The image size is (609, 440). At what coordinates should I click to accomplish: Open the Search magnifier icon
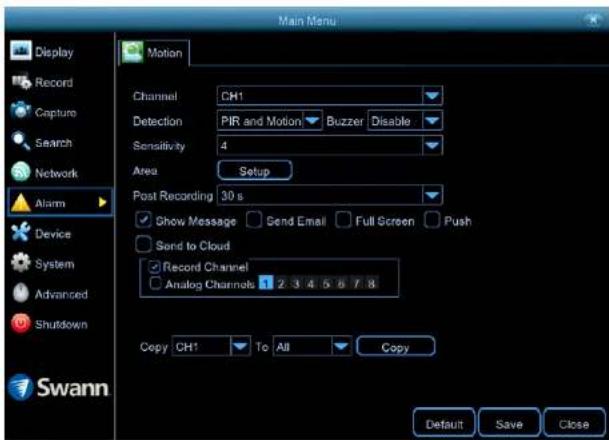[x=21, y=141]
